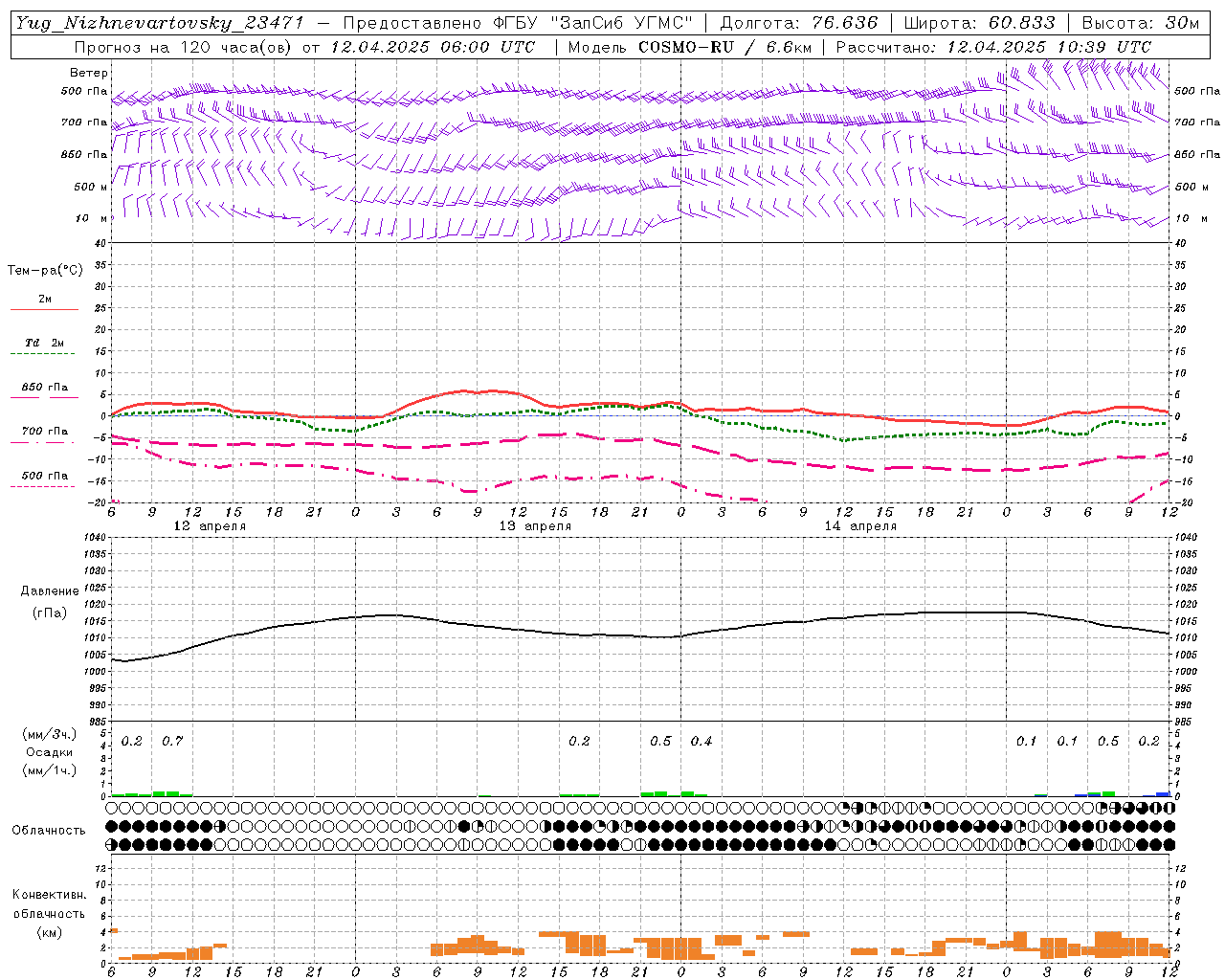Viewport: 1225px width, 980px height.
Task: Click the green dotted line sample under 'Td 2м'
Action: point(43,354)
